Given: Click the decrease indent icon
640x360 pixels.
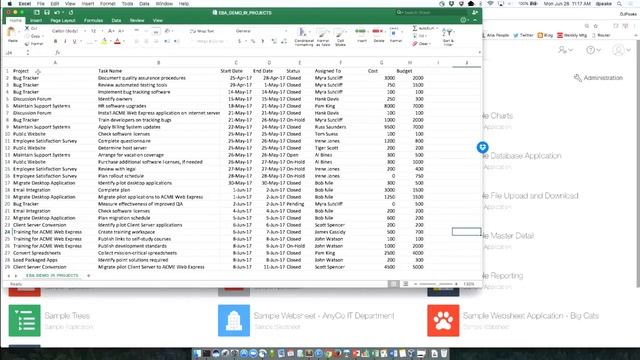Looking at the screenshot, I should [x=167, y=41].
